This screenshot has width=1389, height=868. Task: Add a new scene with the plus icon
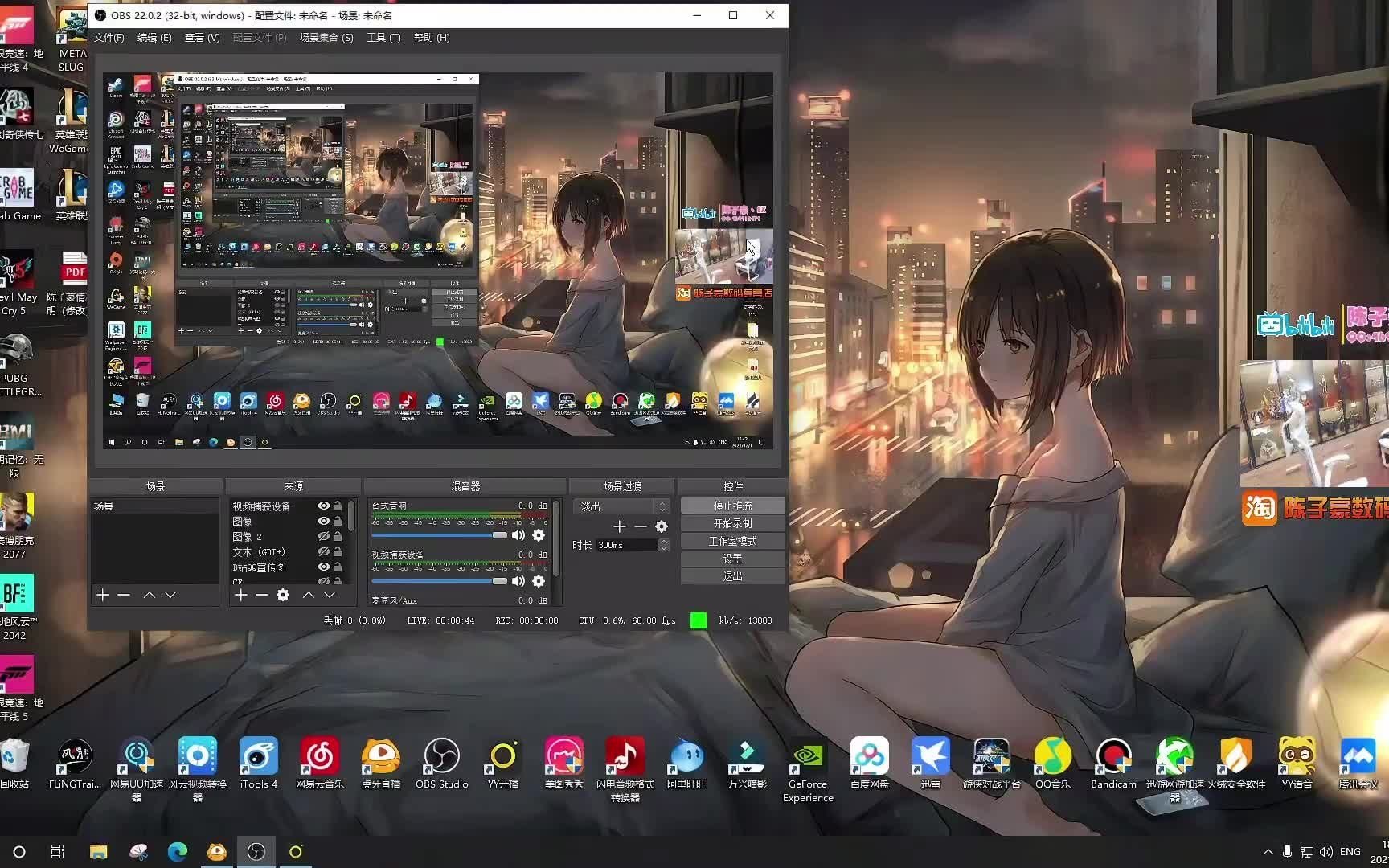[x=103, y=595]
